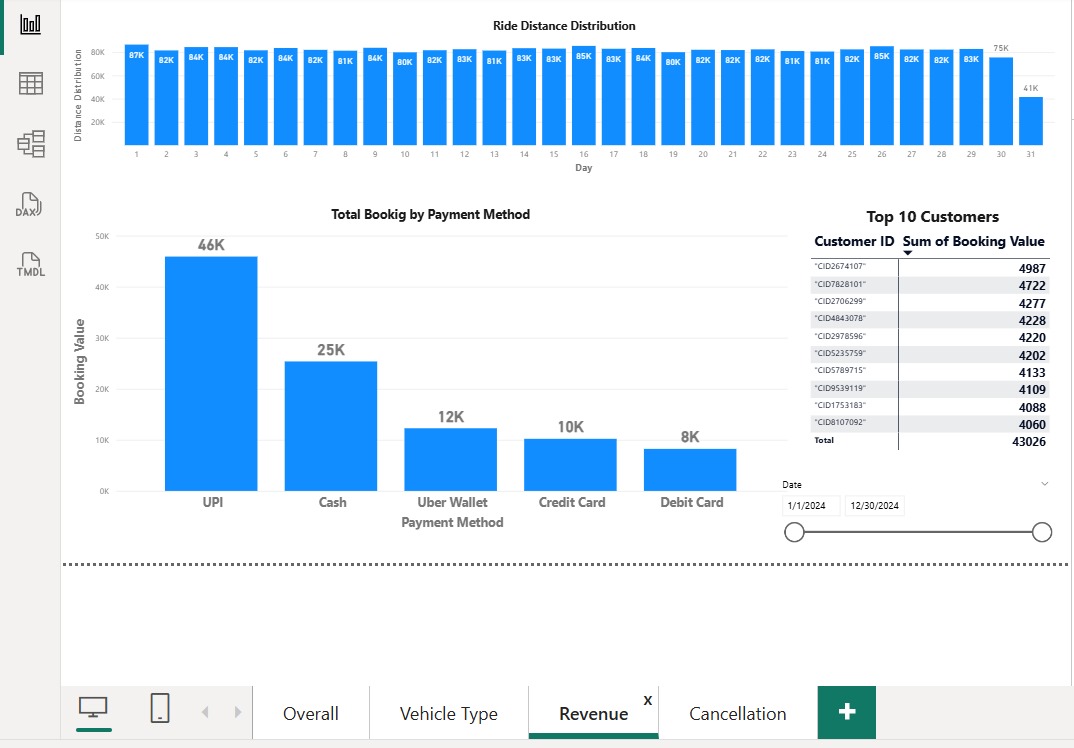Open the Model view icon
1074x748 pixels.
pos(31,144)
